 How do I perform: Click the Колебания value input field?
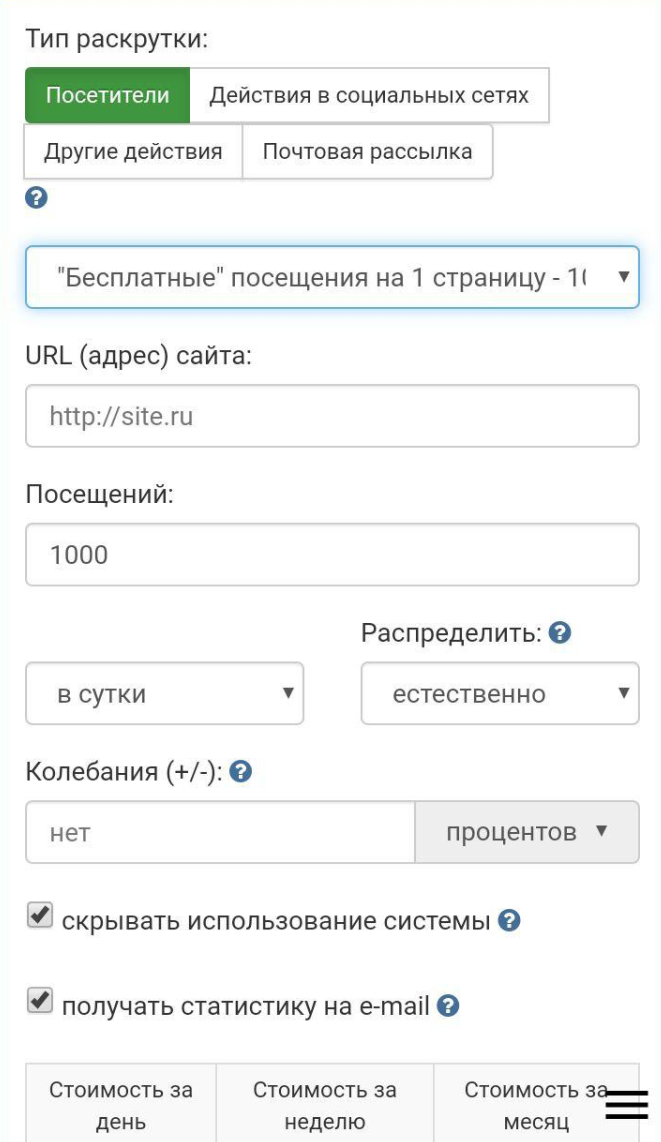pyautogui.click(x=220, y=832)
